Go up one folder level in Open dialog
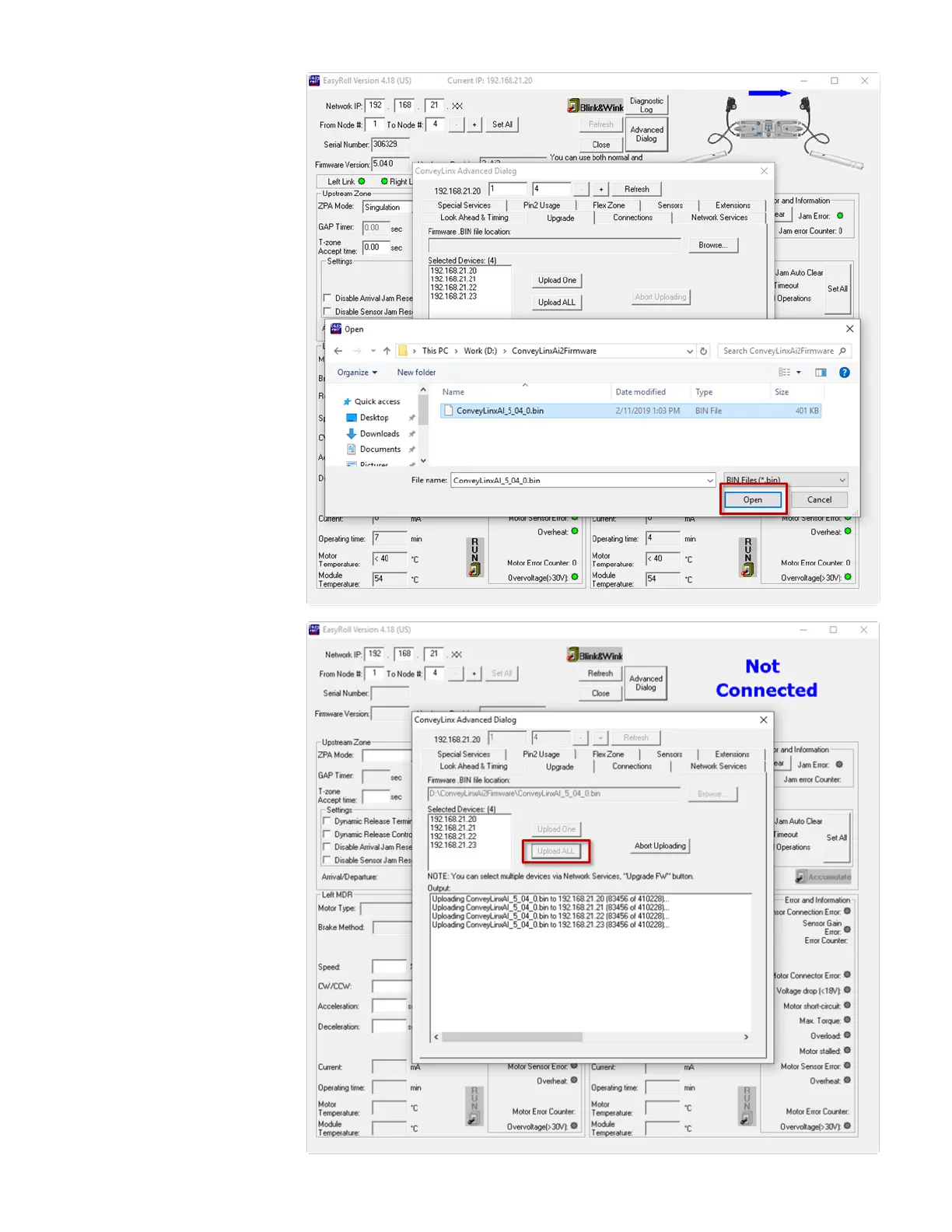952x1232 pixels. point(387,351)
